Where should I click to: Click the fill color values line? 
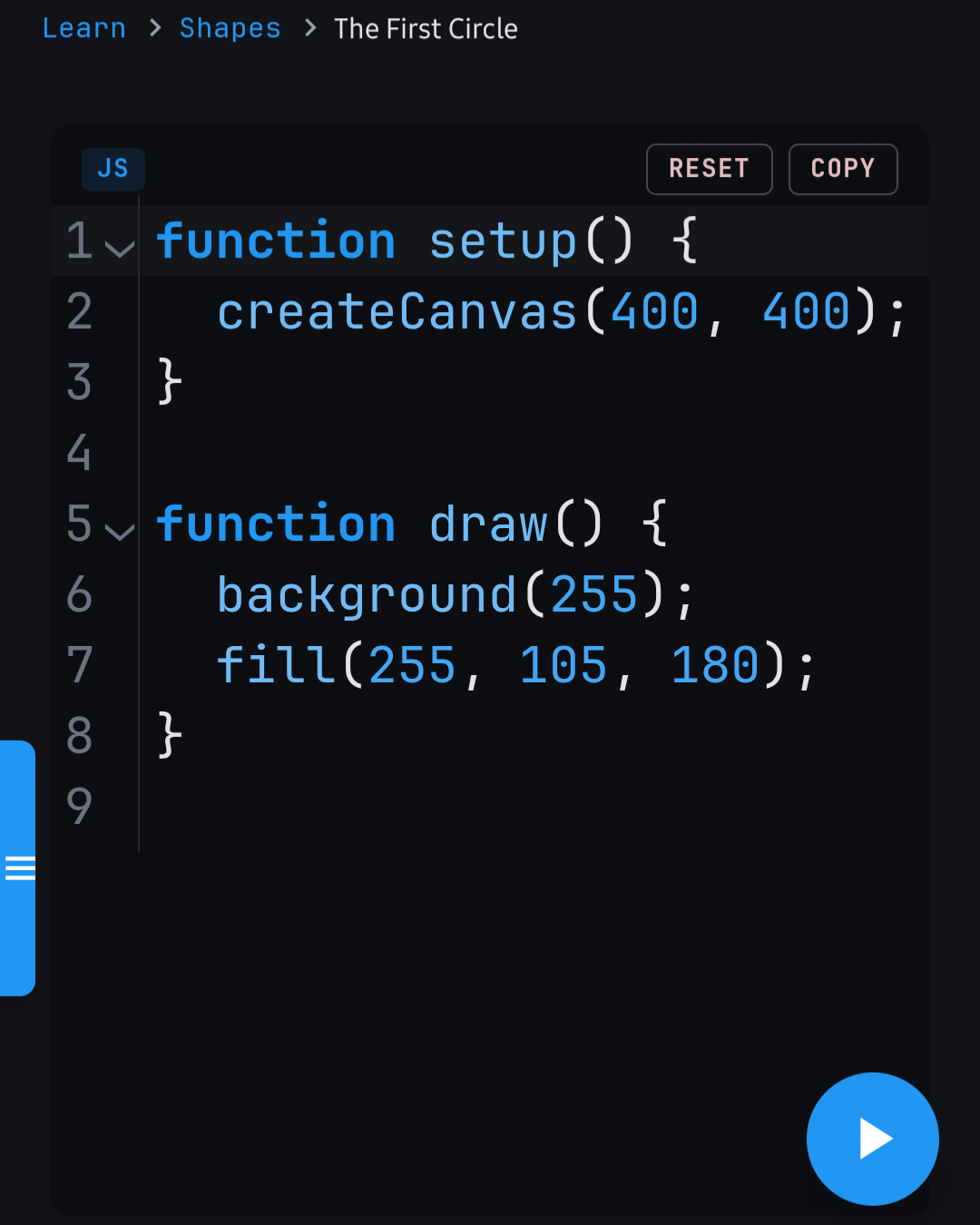click(516, 665)
